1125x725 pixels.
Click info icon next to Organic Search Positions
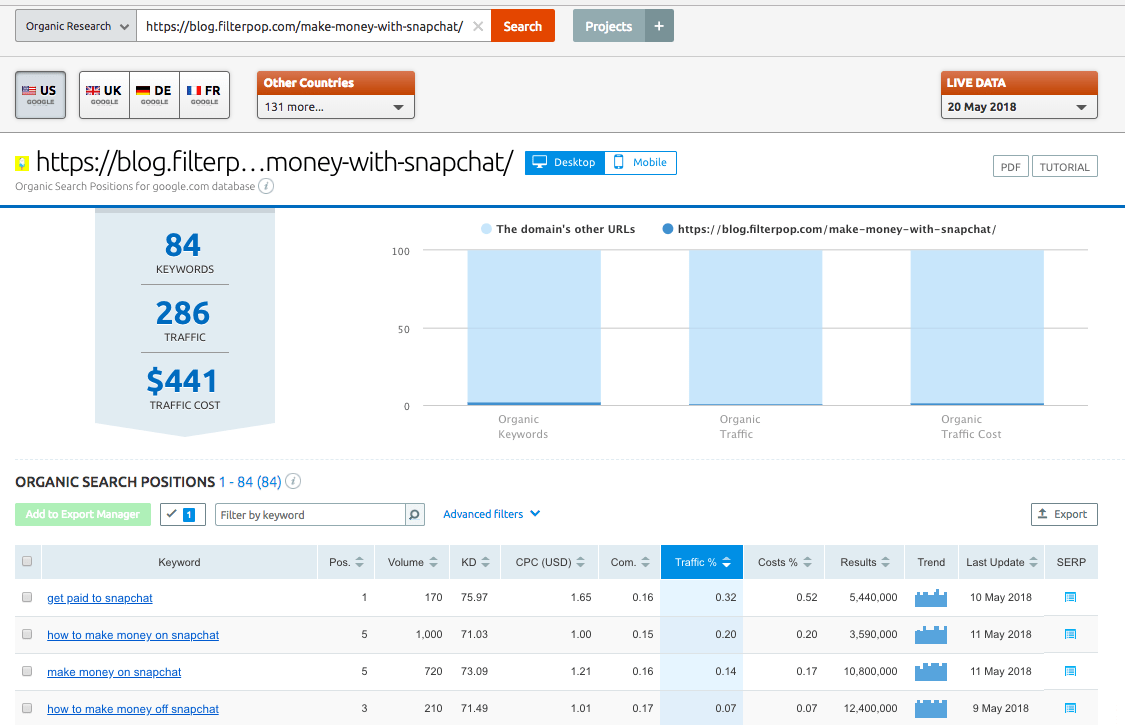(x=293, y=482)
